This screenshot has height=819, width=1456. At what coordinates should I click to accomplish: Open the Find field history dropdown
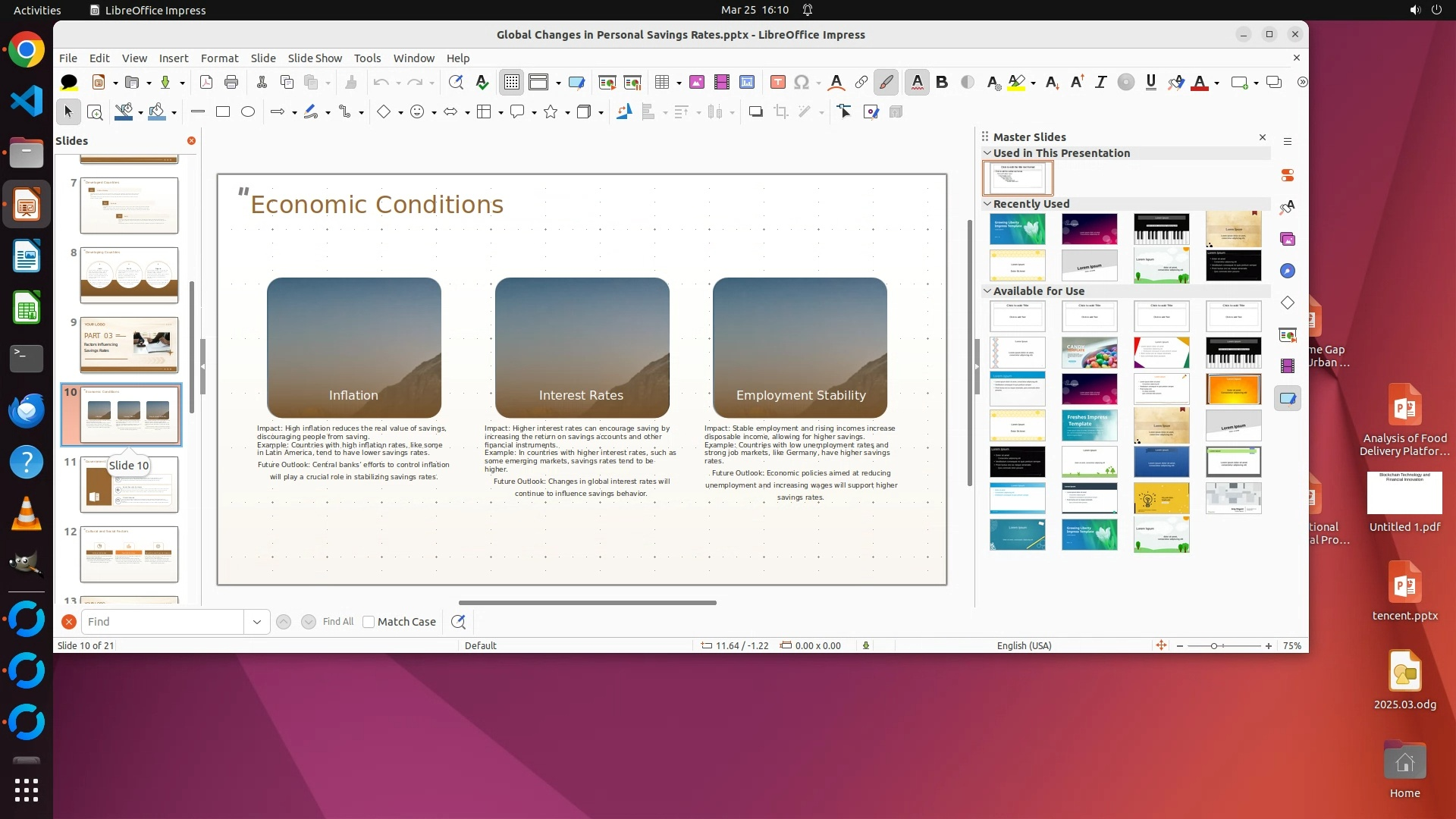click(x=257, y=622)
